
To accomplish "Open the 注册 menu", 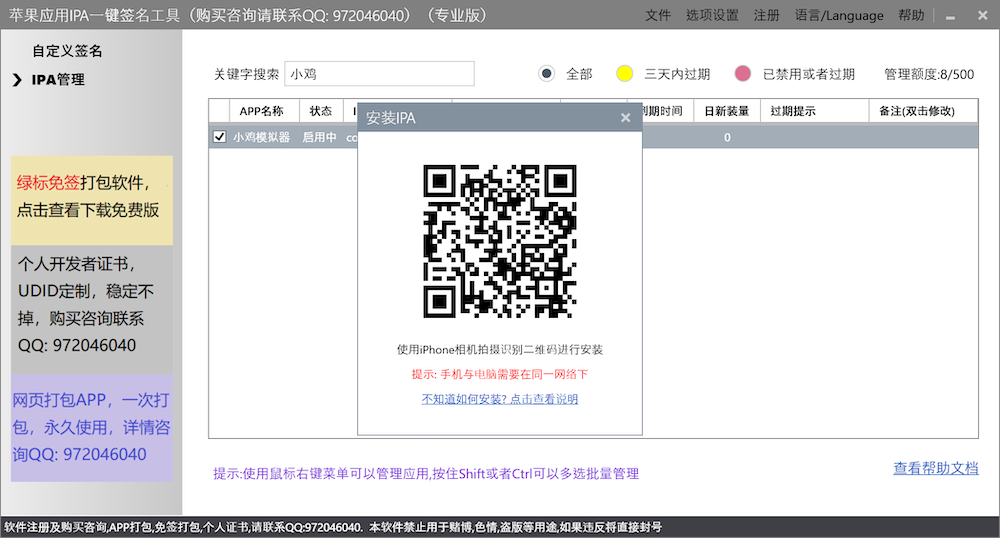I will pyautogui.click(x=767, y=15).
